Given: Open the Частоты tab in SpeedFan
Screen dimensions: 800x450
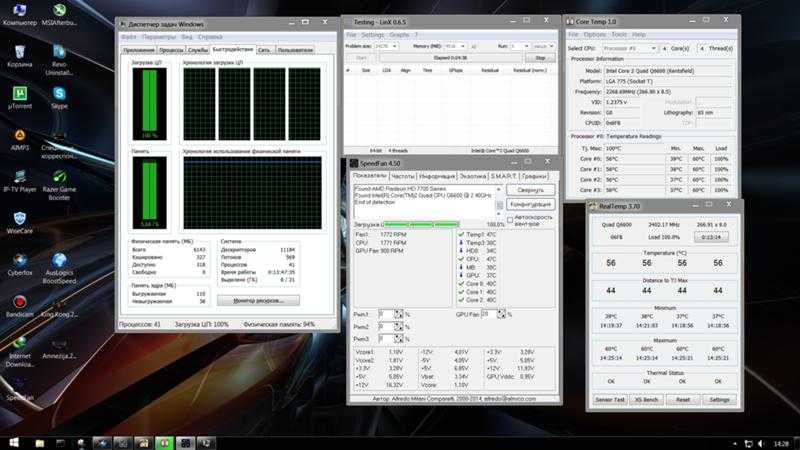Looking at the screenshot, I should (403, 176).
